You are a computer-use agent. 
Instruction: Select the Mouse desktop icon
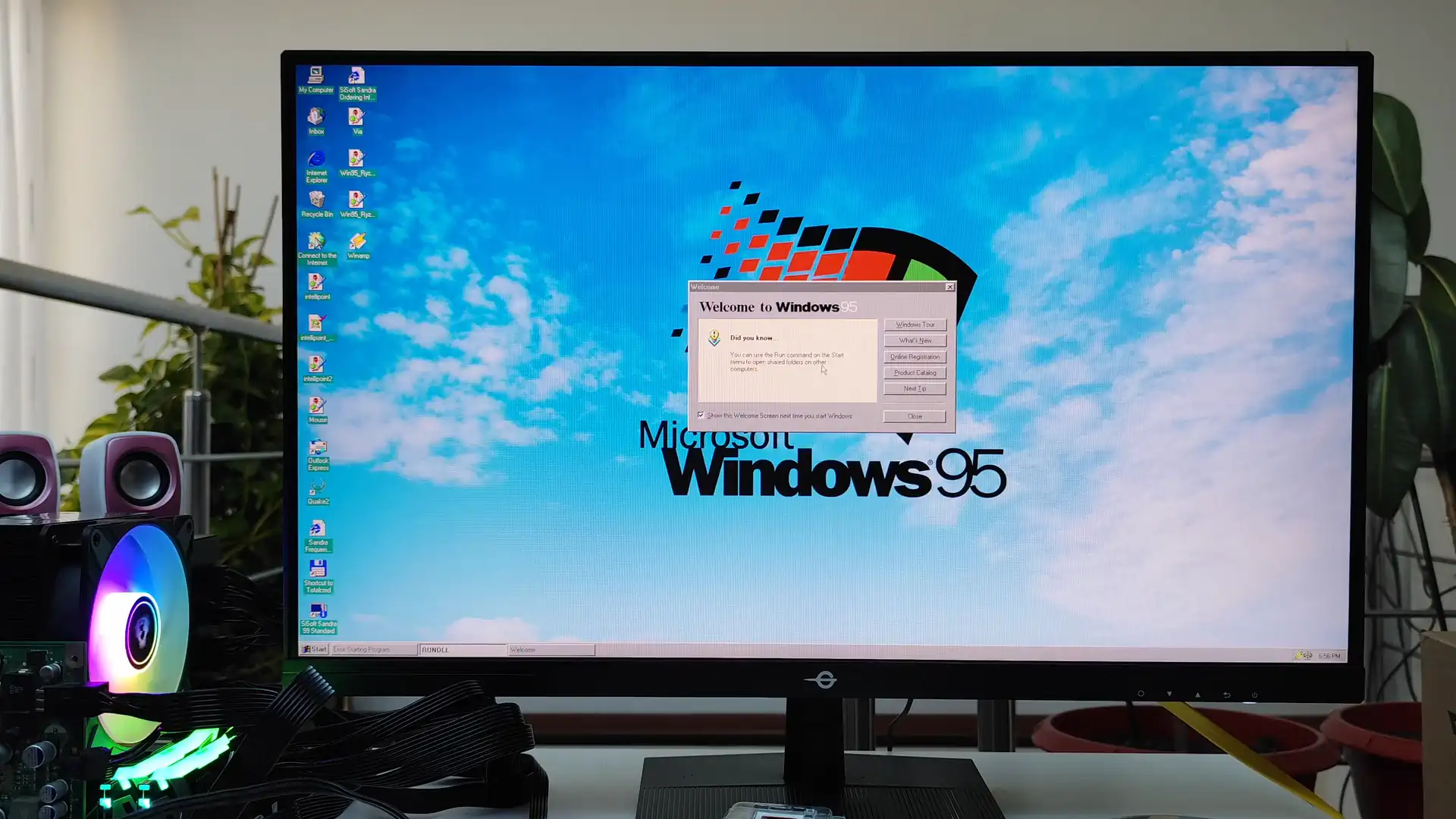click(x=318, y=410)
